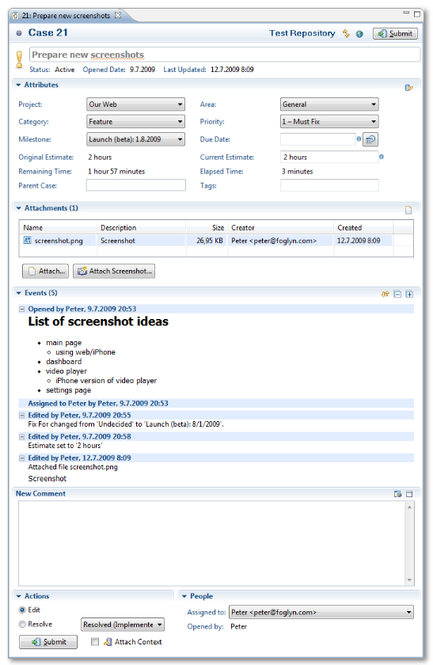Click the Due Date calendar picker icon
The height and width of the screenshot is (665, 433).
[370, 139]
